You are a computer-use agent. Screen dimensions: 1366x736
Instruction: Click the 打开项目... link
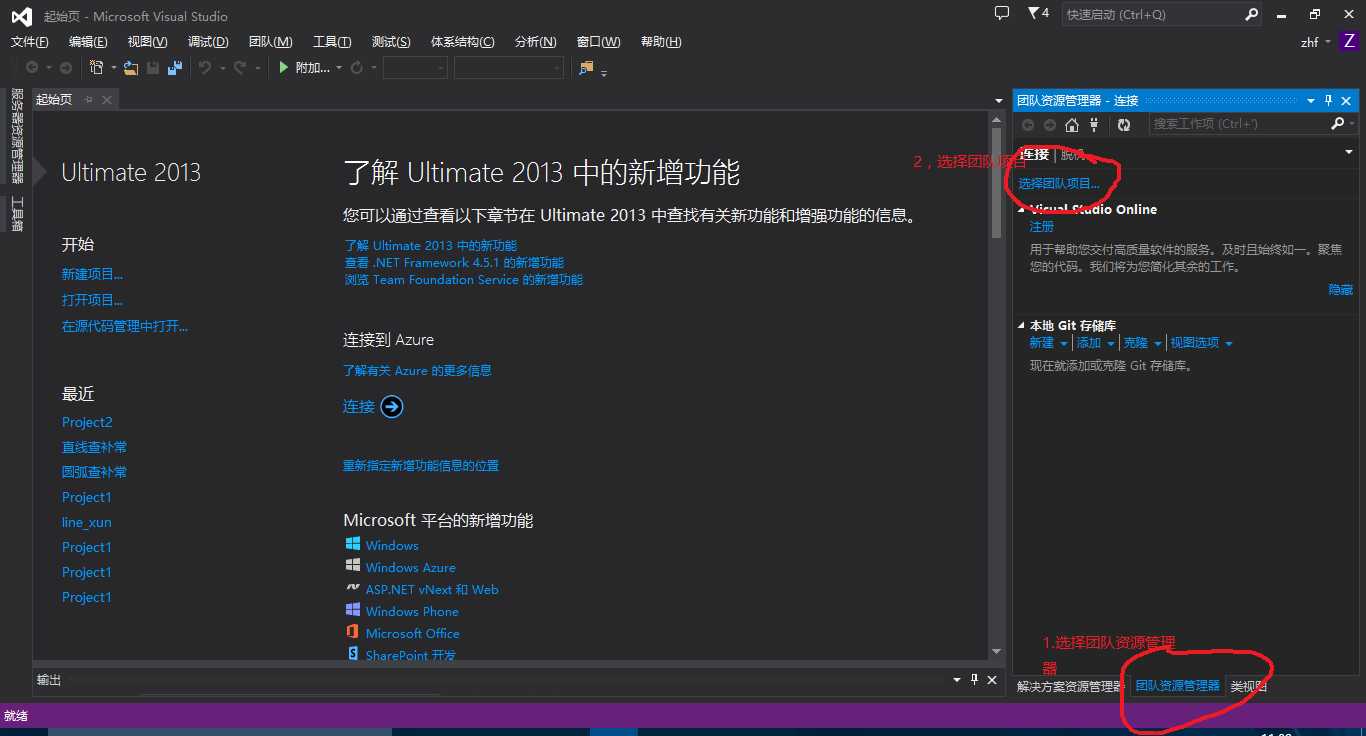[93, 300]
